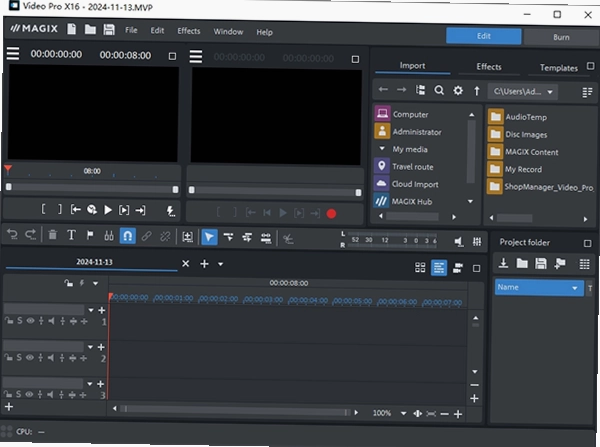Open the program monitor hamburger menu
This screenshot has width=600, height=447.
(13, 53)
